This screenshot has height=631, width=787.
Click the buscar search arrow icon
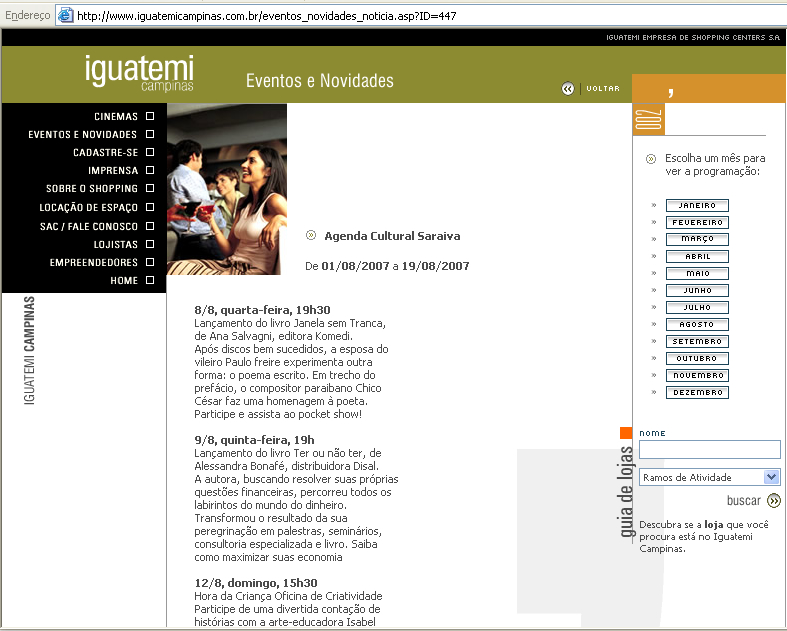(773, 500)
